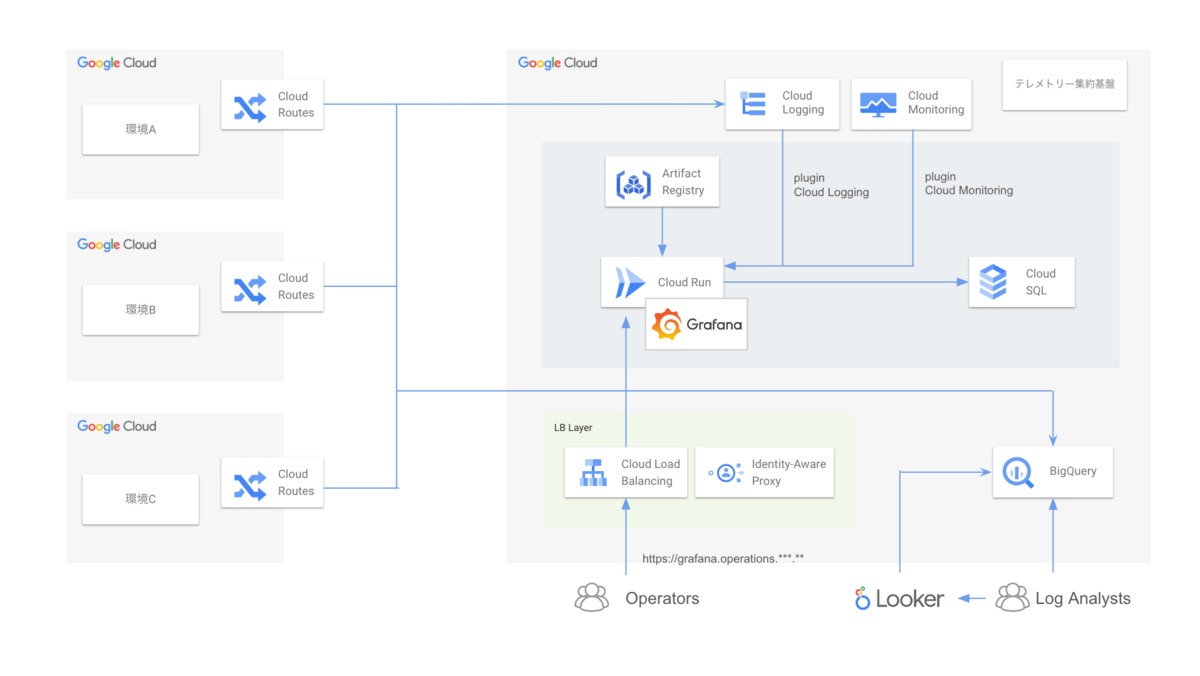Click the 'Cloud Logging' text label
The image size is (1200, 676).
tap(803, 103)
